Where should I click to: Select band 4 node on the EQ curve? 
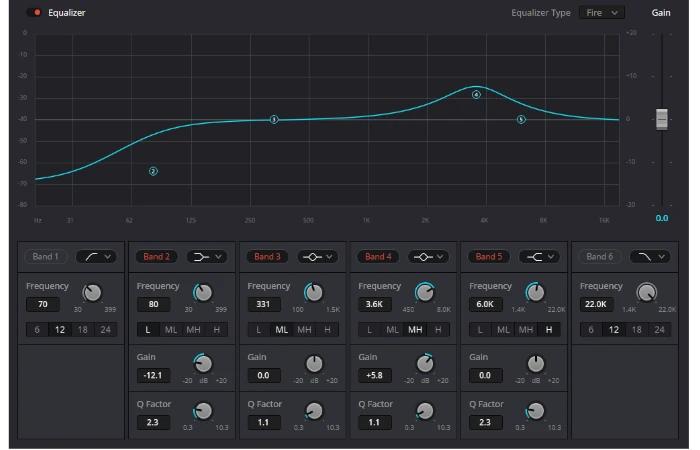[x=476, y=95]
